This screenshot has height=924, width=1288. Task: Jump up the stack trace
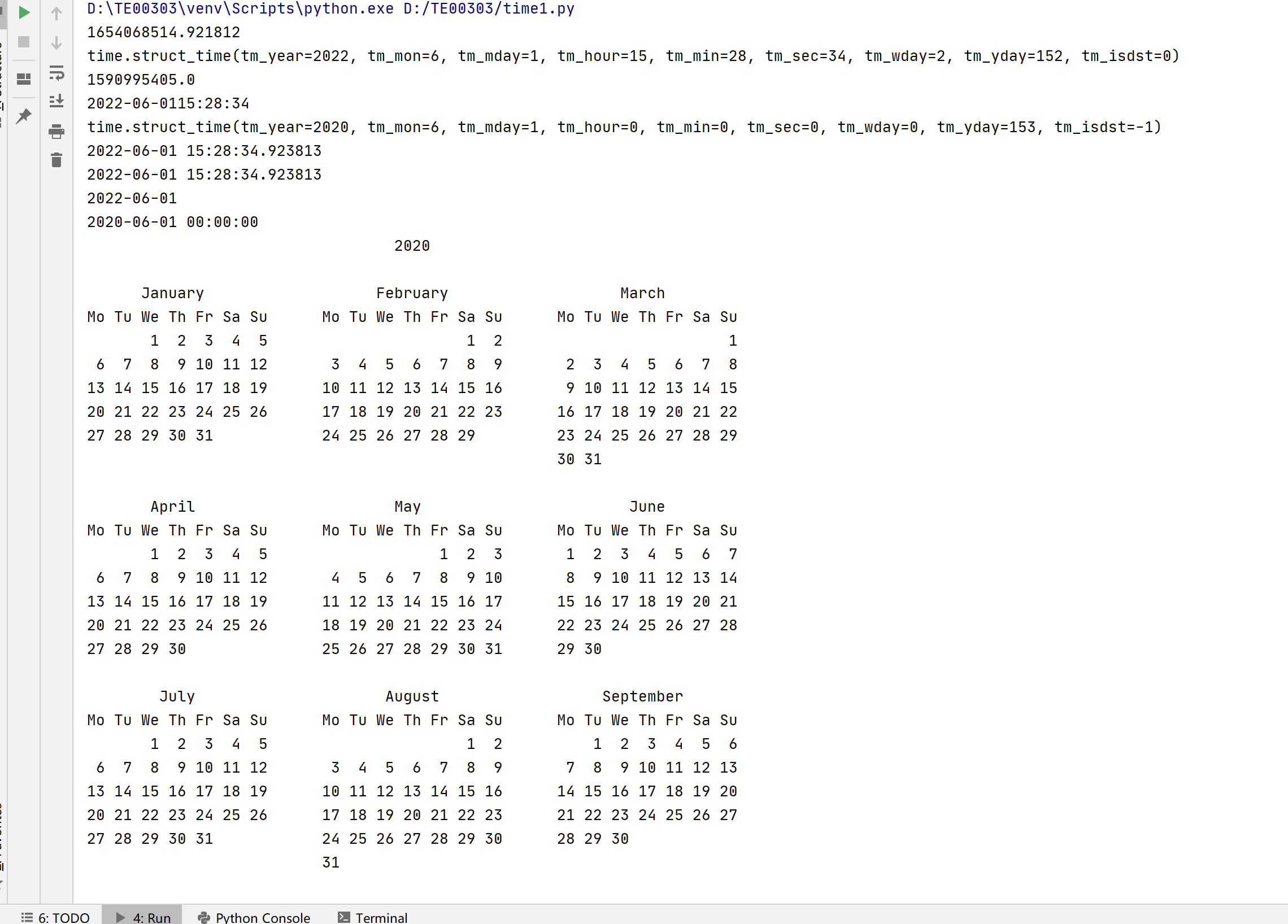coord(56,14)
